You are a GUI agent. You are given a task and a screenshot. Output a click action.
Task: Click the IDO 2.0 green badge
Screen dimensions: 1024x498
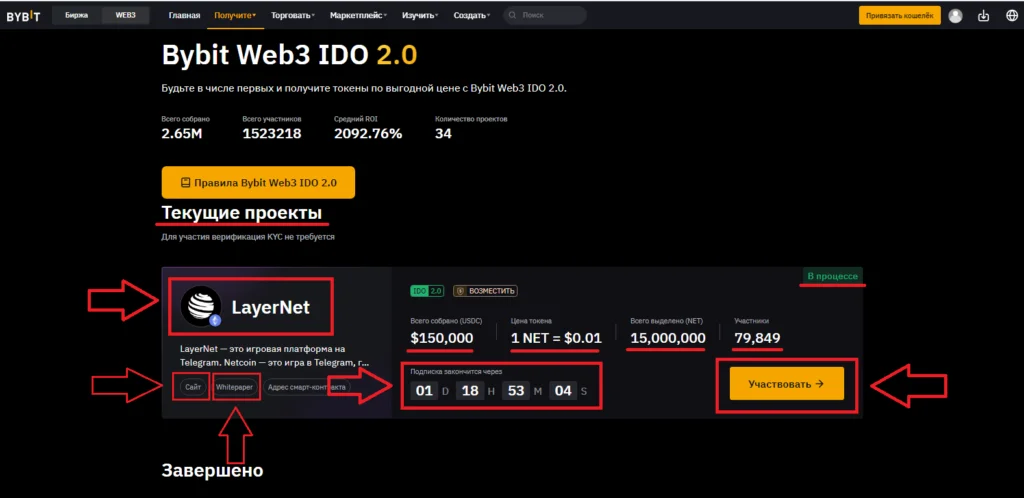(426, 290)
